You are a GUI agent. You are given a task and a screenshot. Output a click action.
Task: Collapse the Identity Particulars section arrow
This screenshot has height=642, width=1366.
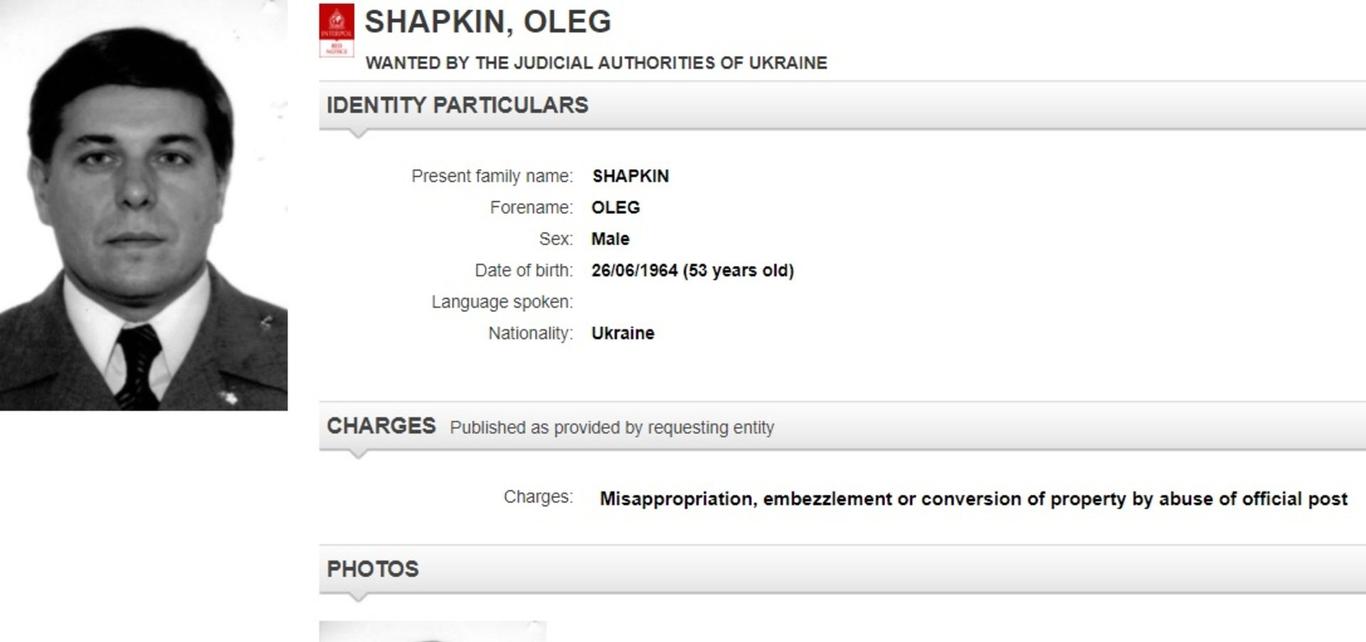tap(358, 133)
